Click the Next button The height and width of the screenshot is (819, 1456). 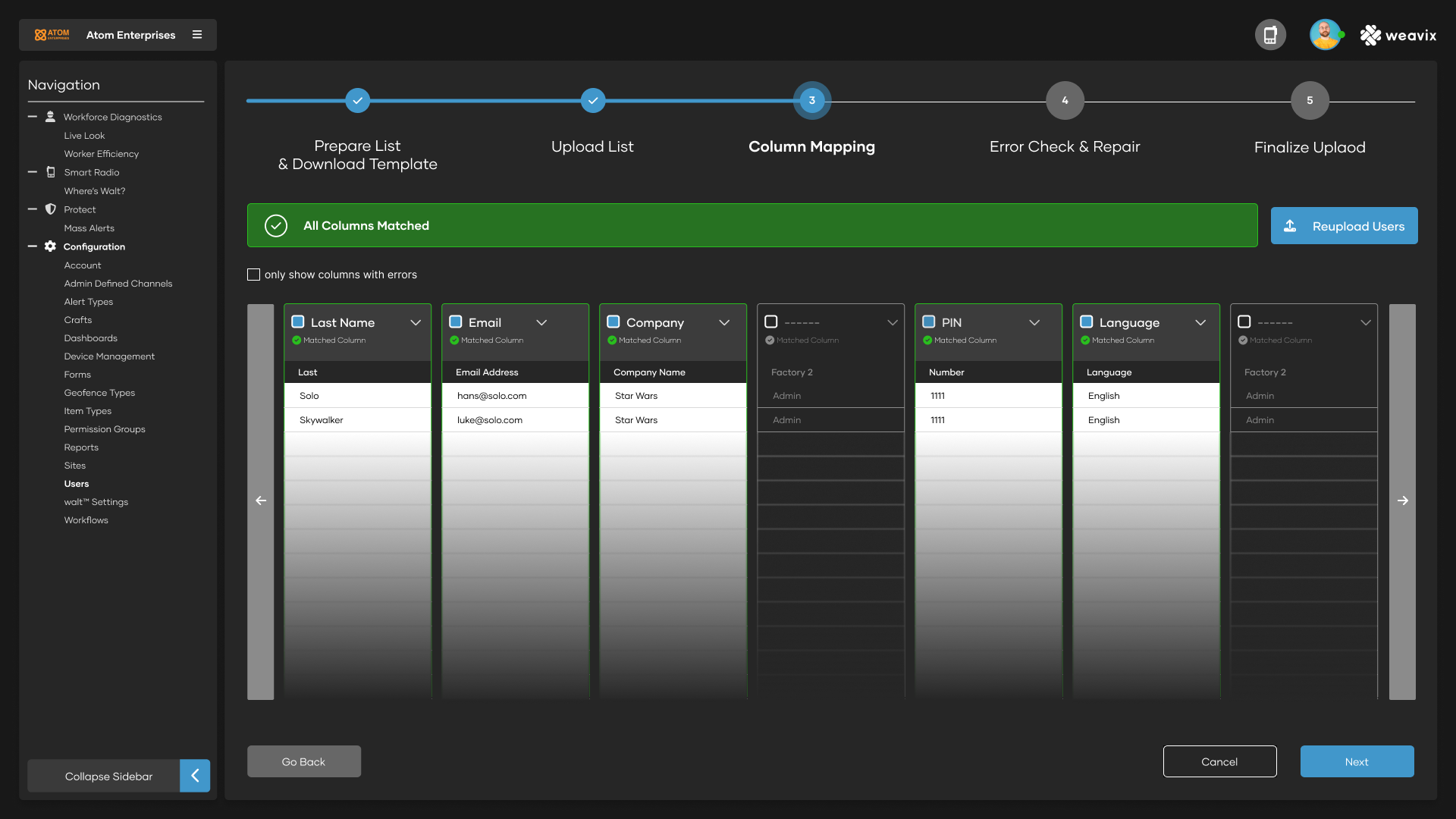(x=1357, y=761)
